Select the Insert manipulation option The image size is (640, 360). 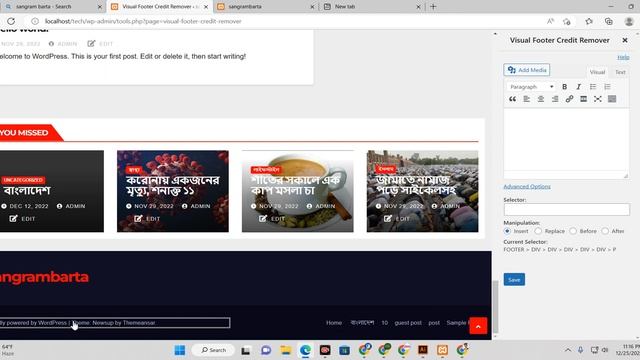click(507, 231)
